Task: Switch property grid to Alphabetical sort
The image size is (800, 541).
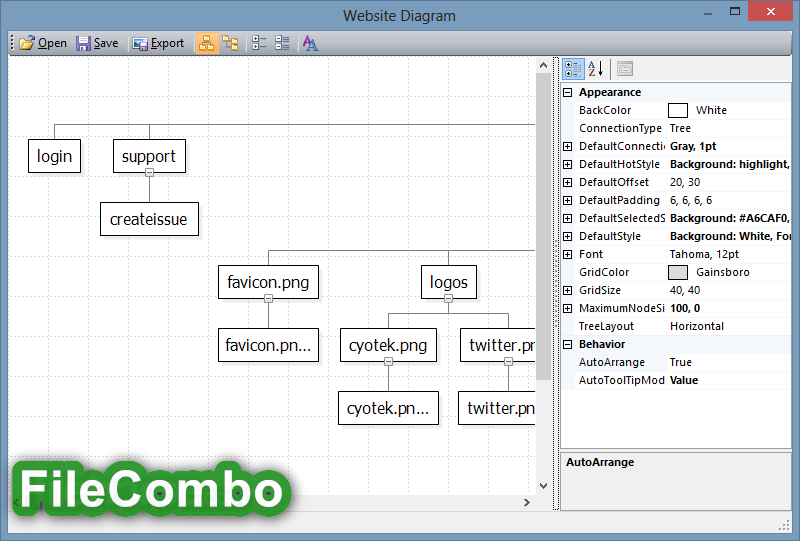Action: (x=595, y=68)
